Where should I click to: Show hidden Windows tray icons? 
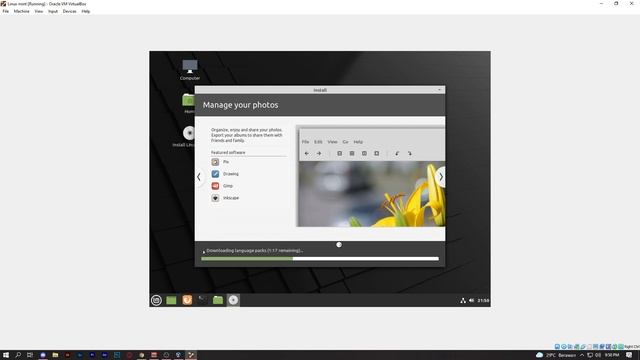(x=582, y=355)
